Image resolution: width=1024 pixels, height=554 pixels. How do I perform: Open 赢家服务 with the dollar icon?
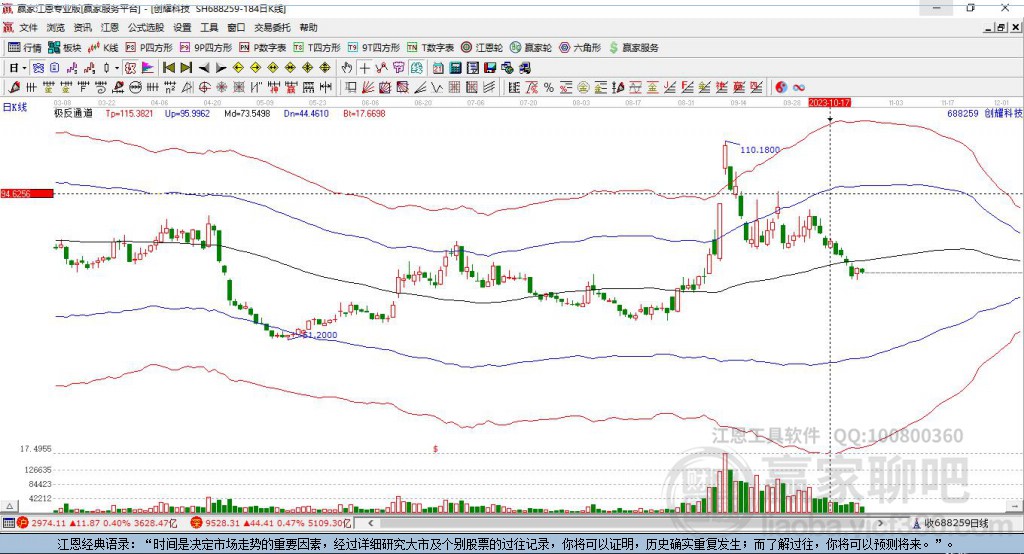[x=633, y=48]
